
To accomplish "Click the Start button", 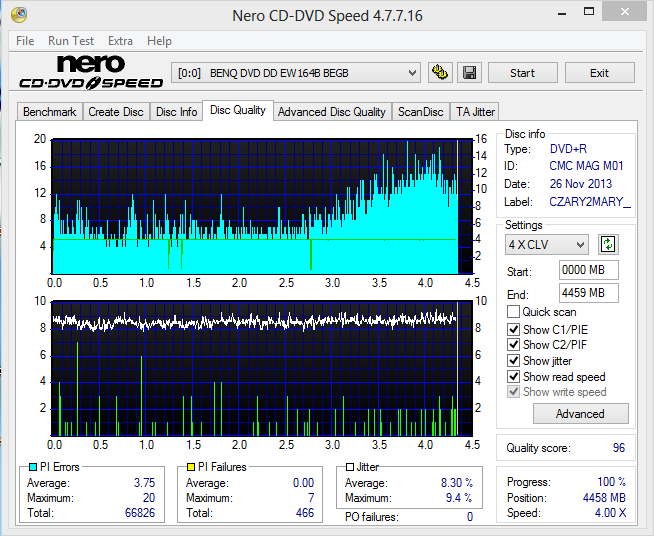I will 523,73.
